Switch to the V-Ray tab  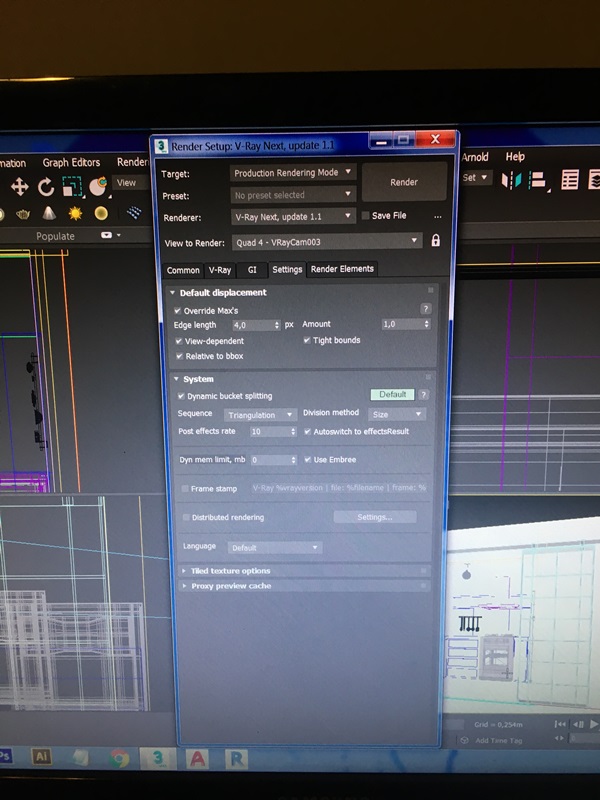click(x=220, y=270)
